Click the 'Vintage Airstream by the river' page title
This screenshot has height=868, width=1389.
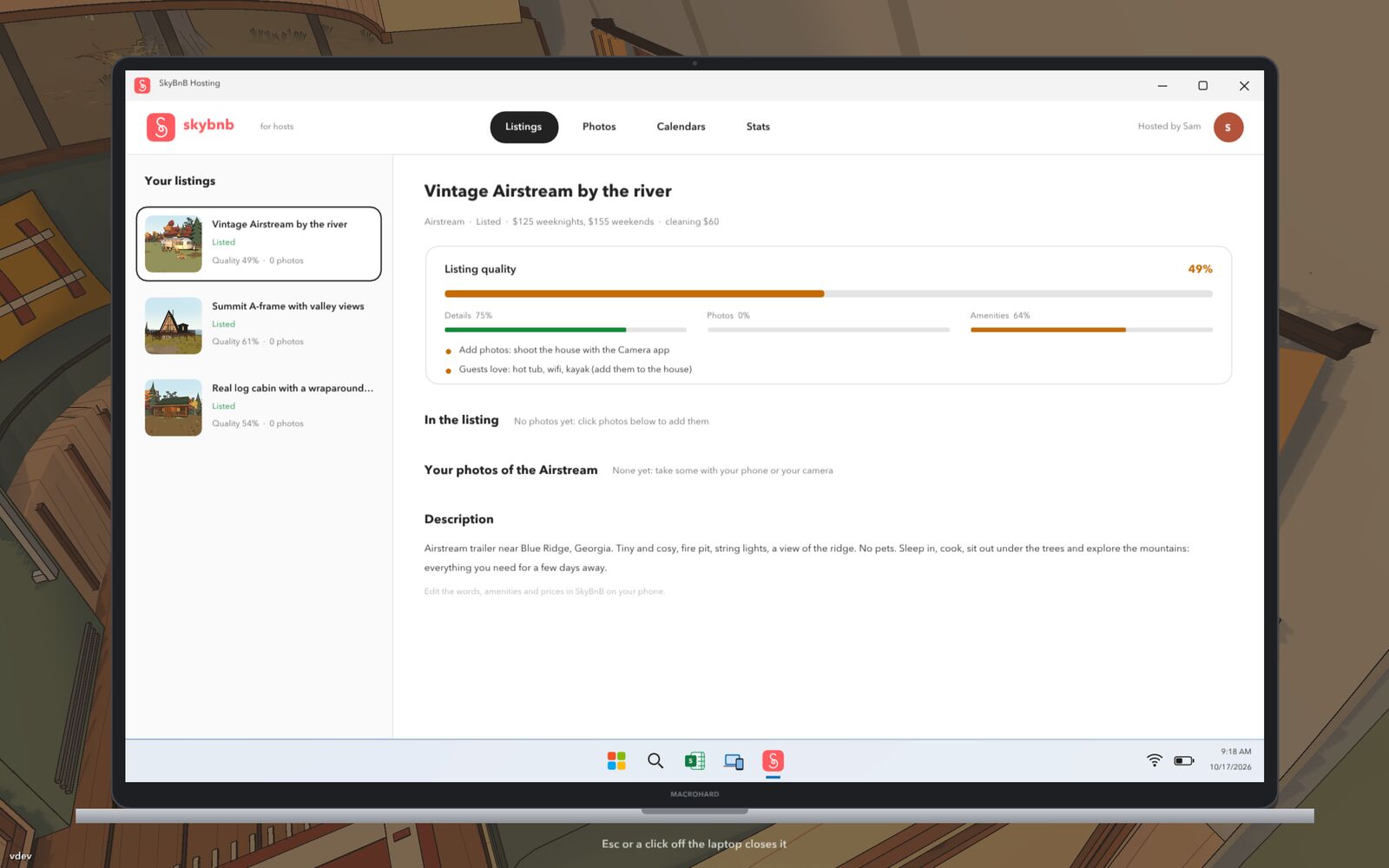pyautogui.click(x=548, y=191)
